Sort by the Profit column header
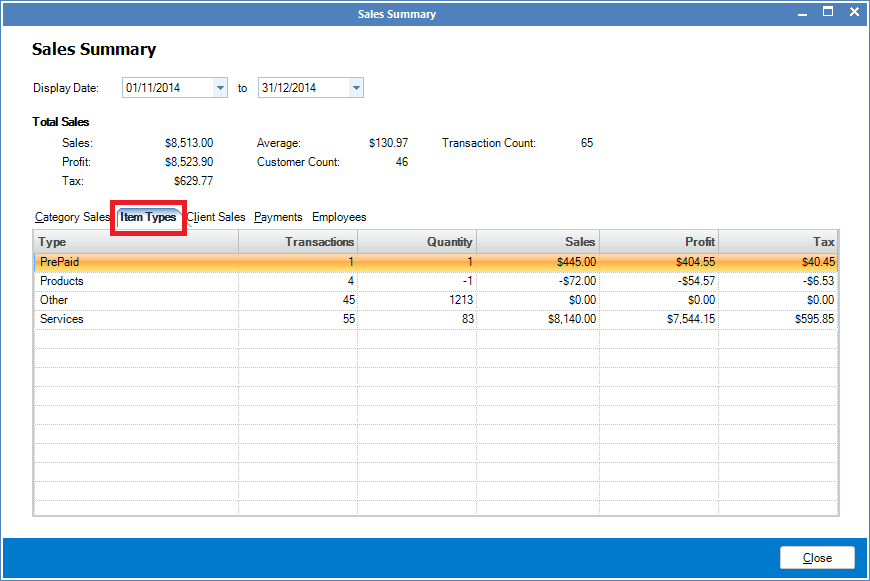Screen dimensions: 870x581 click(x=657, y=242)
